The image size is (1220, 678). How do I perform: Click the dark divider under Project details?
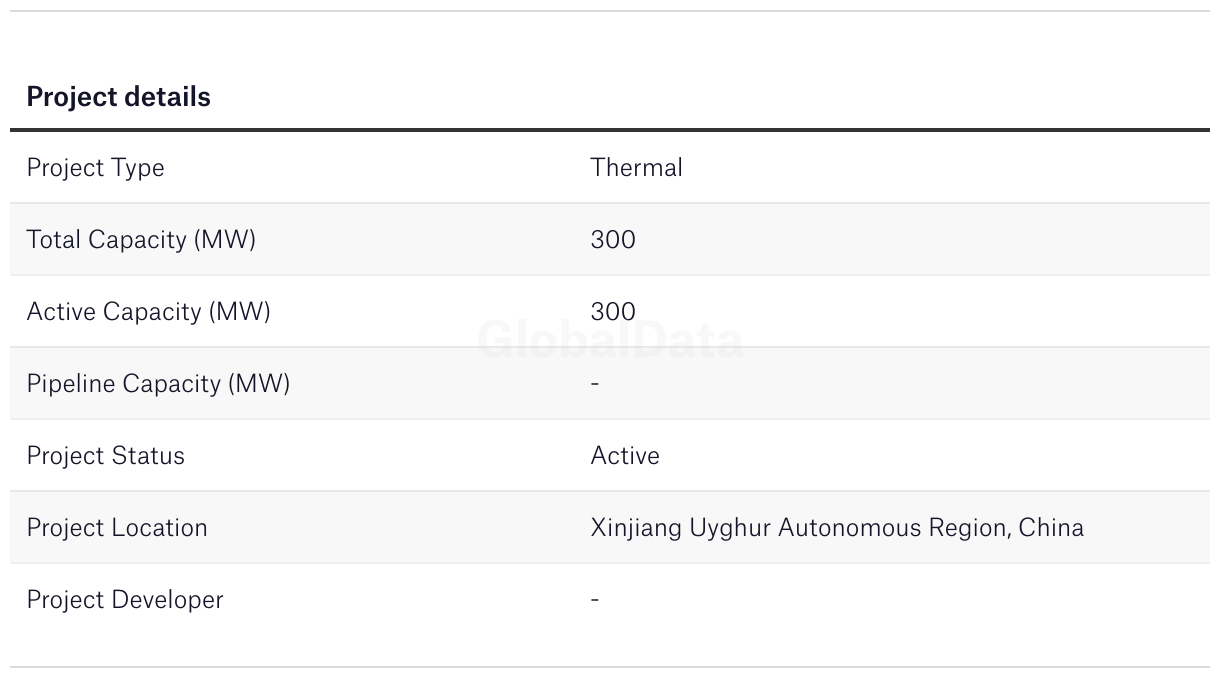click(x=610, y=130)
